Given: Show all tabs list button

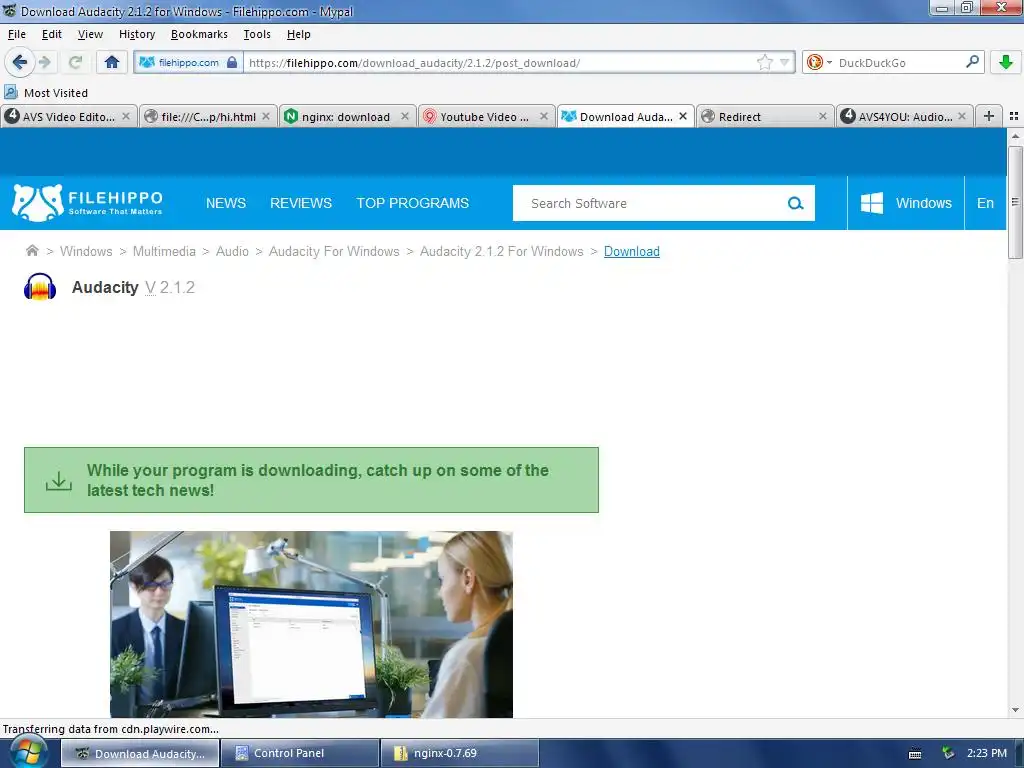Looking at the screenshot, I should point(1014,116).
